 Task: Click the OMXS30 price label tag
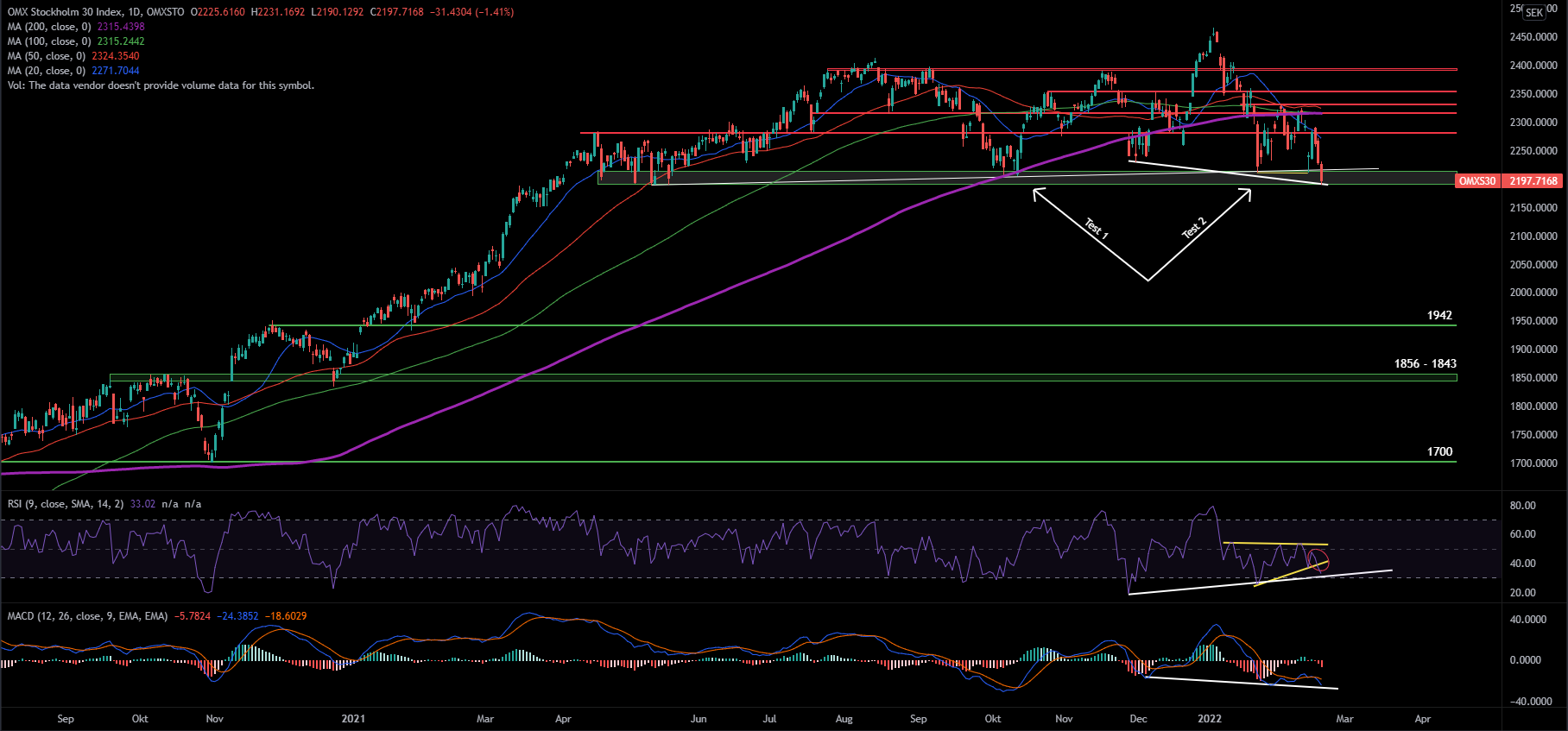[x=1477, y=181]
